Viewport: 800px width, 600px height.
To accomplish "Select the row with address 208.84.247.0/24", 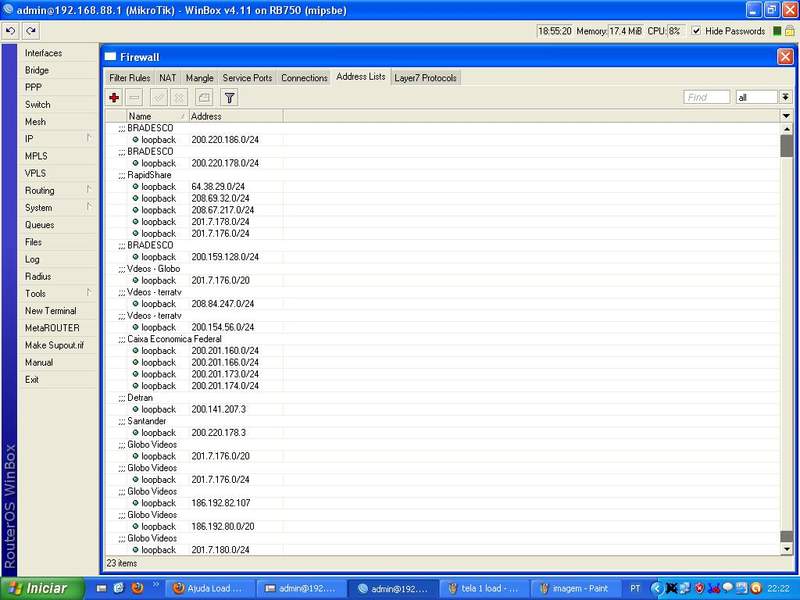I will click(x=443, y=304).
